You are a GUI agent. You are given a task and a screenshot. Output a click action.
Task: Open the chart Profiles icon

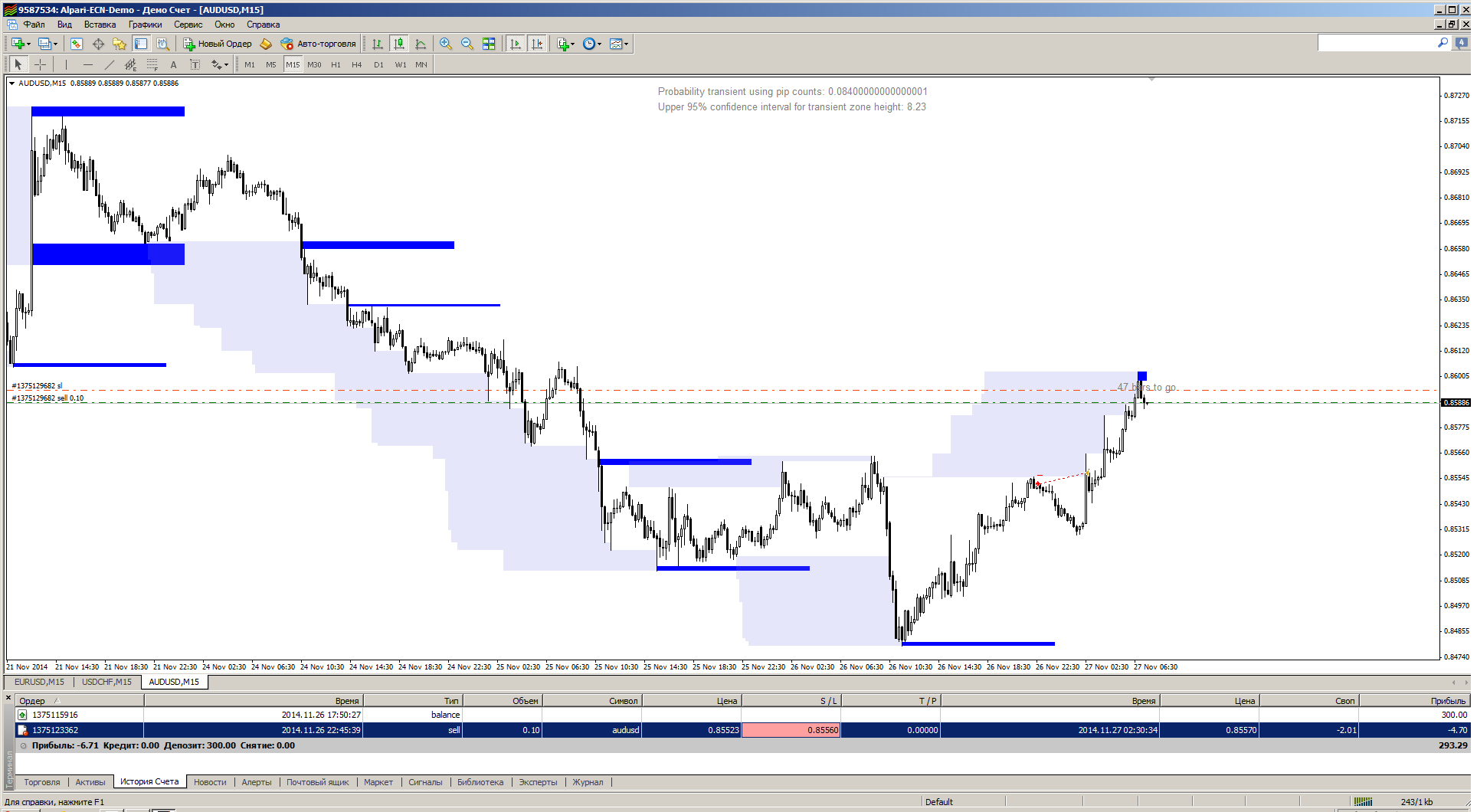(x=44, y=44)
